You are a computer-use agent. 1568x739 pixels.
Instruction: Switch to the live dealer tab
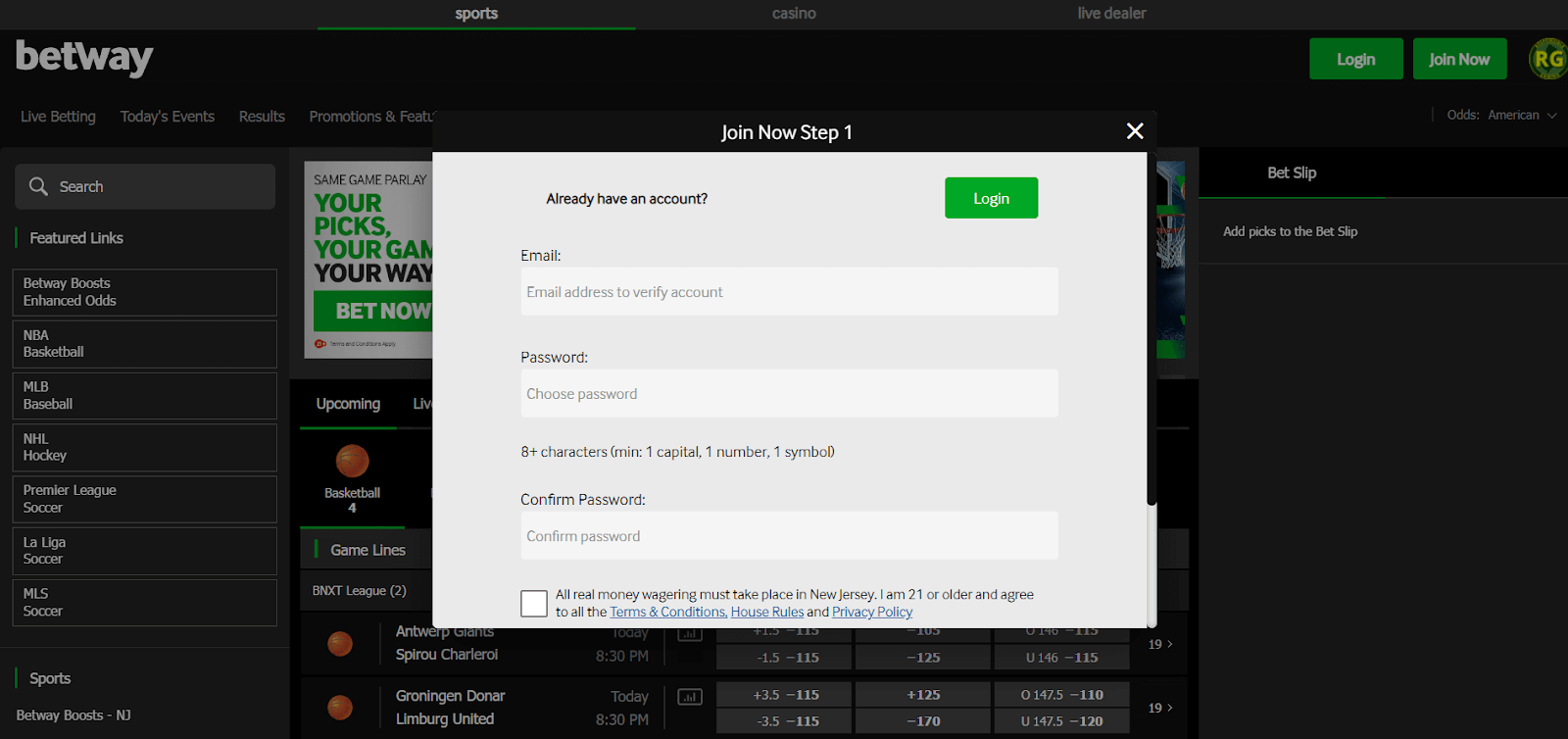click(x=1111, y=14)
